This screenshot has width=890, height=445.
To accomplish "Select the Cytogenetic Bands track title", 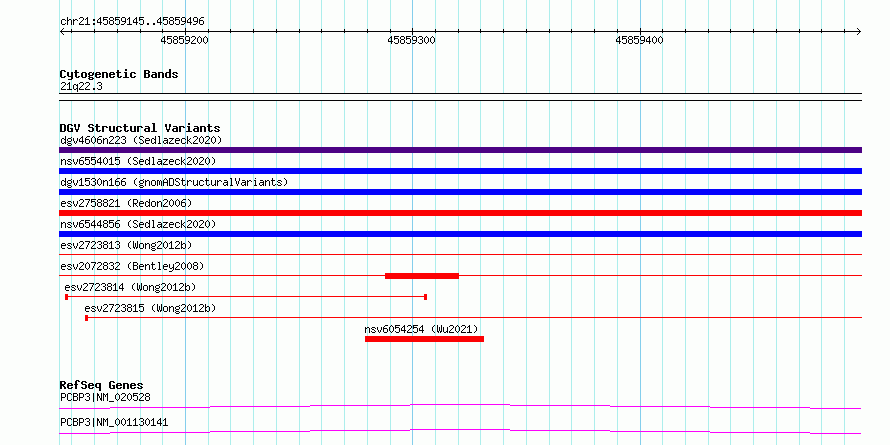I will (x=119, y=74).
